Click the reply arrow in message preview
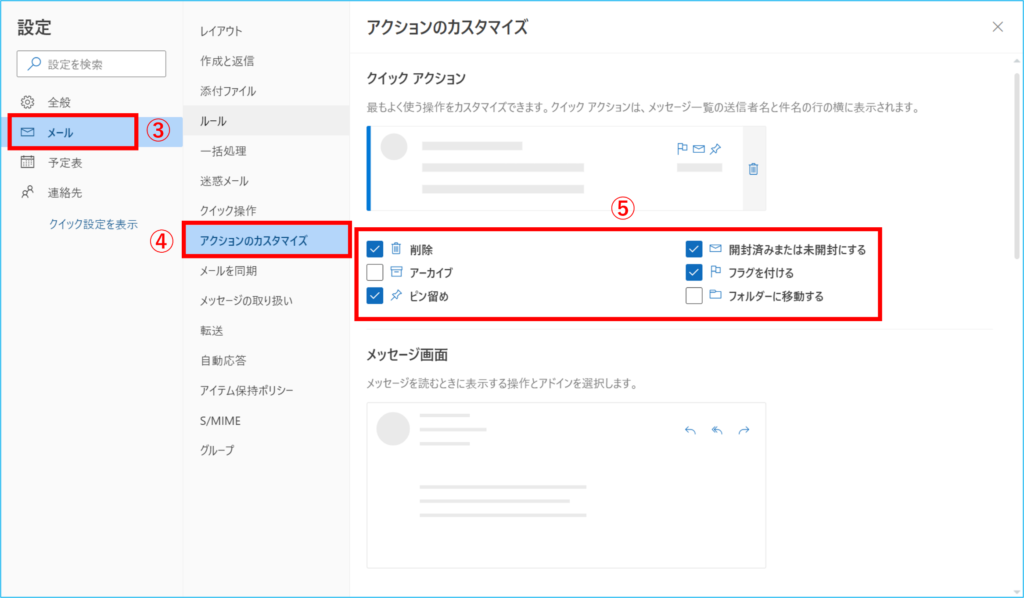Image resolution: width=1024 pixels, height=598 pixels. pos(690,430)
